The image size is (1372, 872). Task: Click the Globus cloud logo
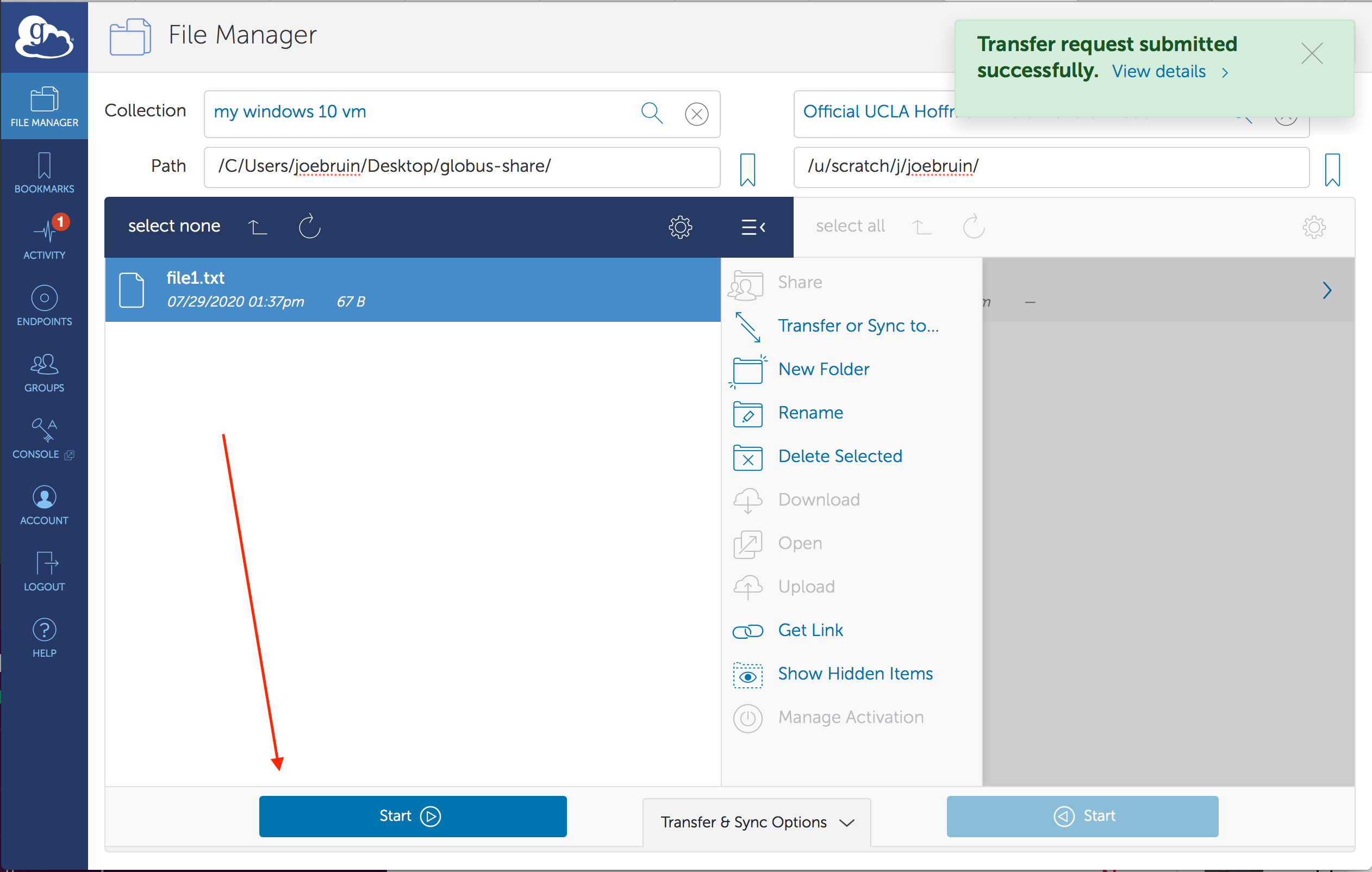[44, 36]
